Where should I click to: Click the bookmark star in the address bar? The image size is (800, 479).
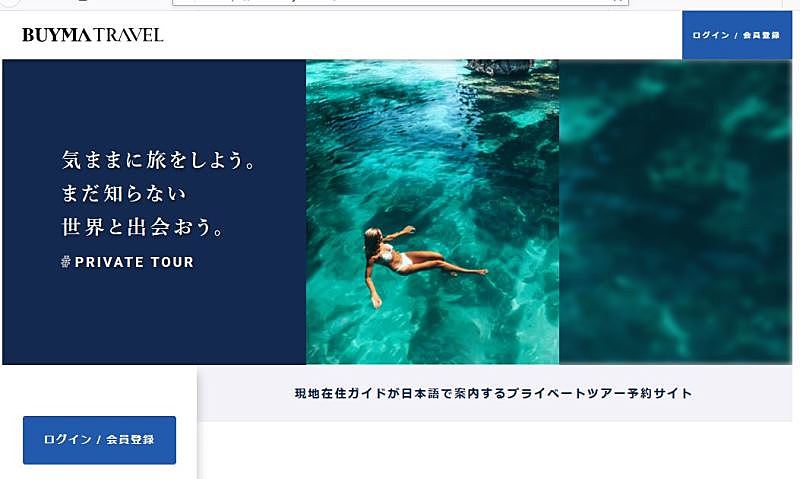[618, 2]
